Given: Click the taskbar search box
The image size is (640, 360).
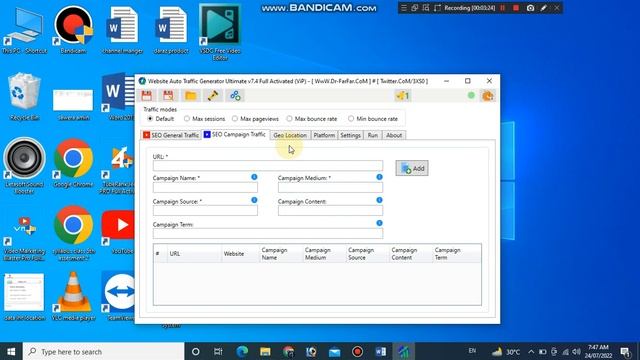Looking at the screenshot, I should (103, 351).
